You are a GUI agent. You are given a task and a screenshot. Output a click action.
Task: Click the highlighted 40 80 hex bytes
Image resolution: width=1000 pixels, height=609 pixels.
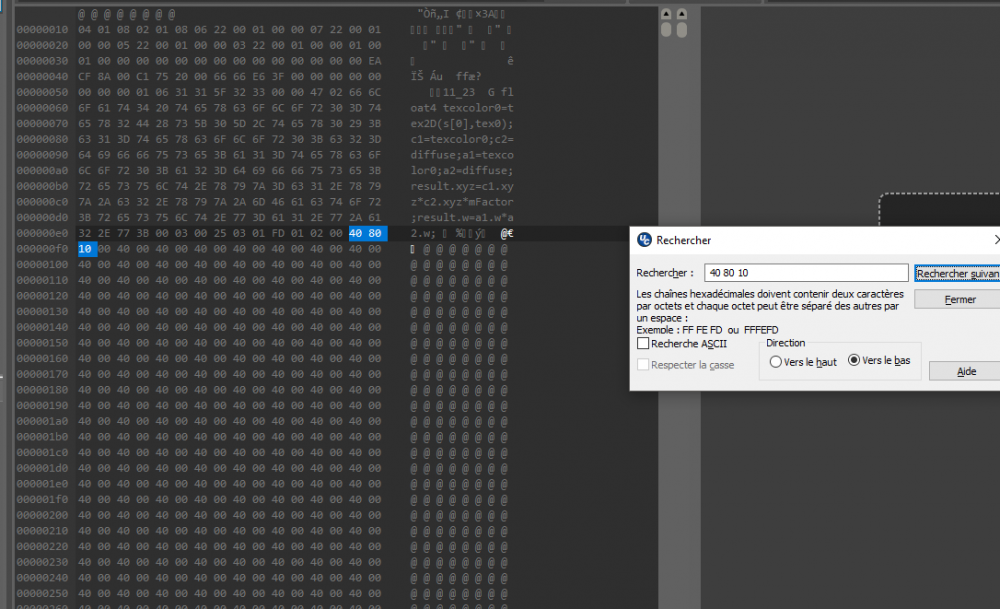tap(365, 233)
